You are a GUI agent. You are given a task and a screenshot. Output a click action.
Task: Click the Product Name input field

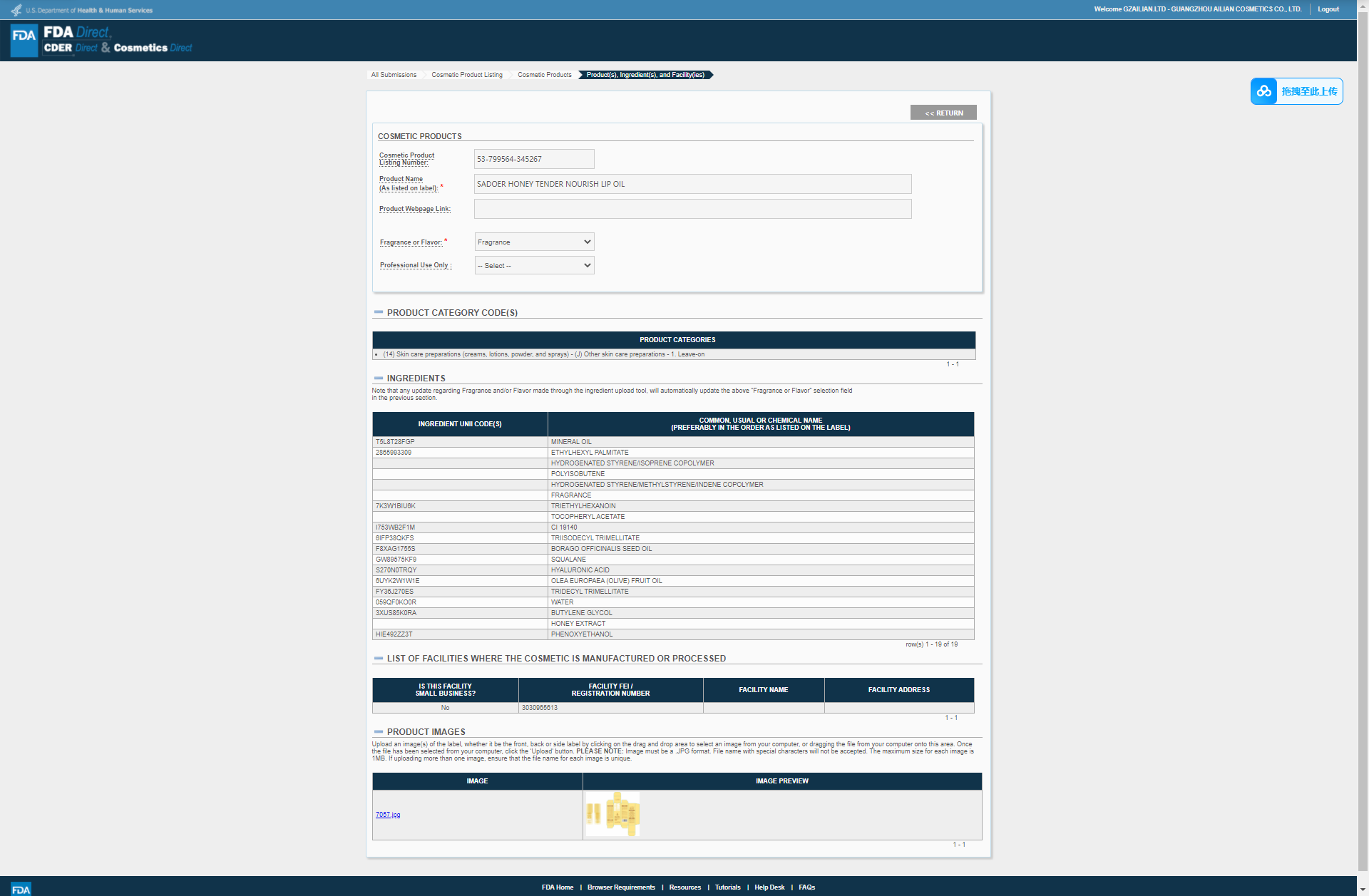[x=692, y=184]
